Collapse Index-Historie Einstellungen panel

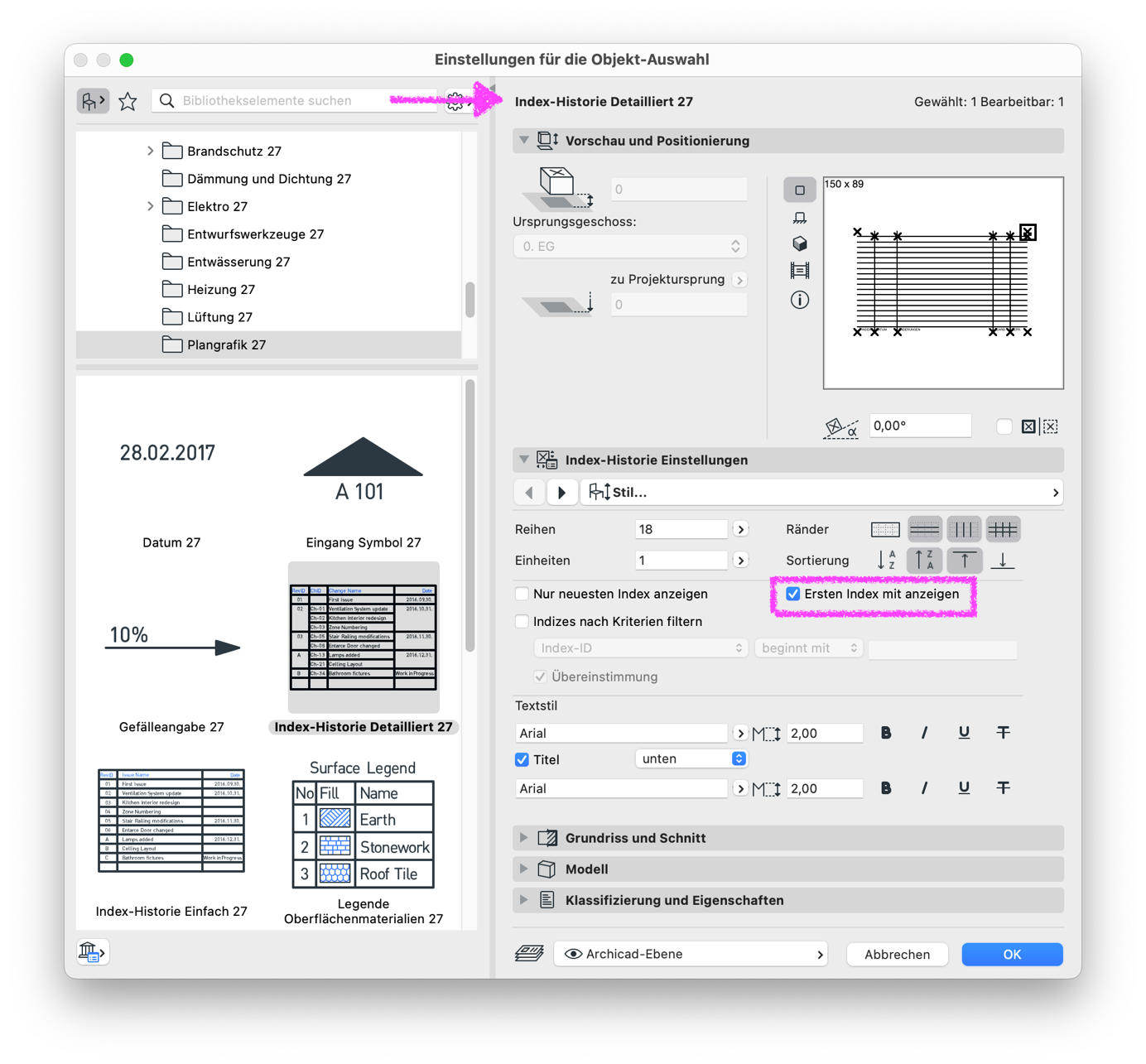pos(523,460)
